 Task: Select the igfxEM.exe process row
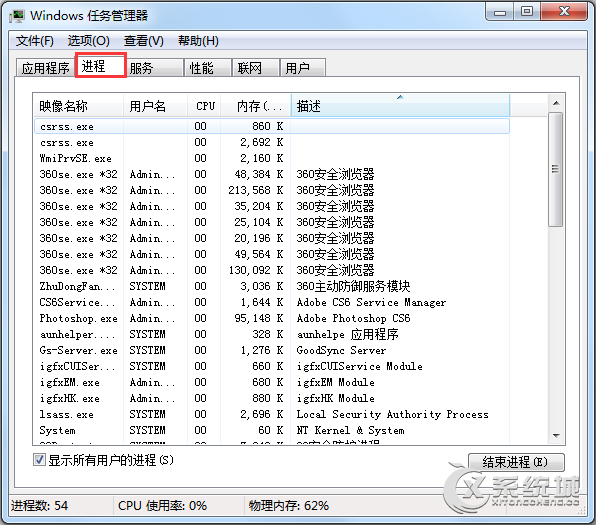[272, 382]
